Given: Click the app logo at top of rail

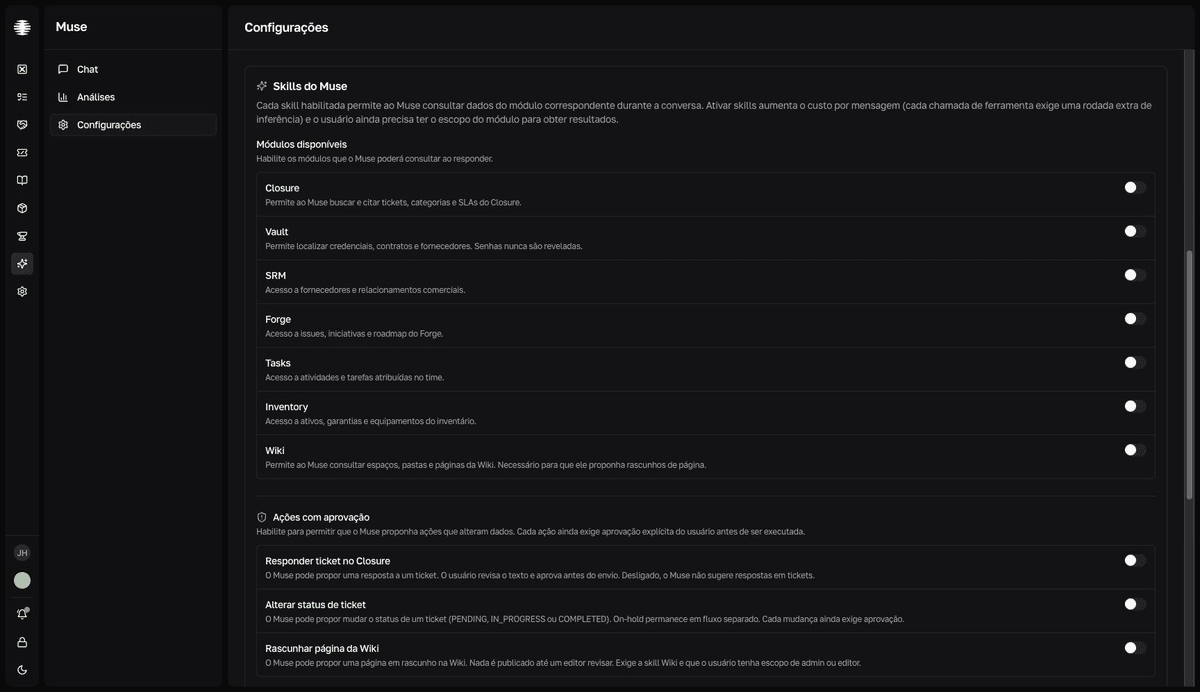Looking at the screenshot, I should [22, 27].
